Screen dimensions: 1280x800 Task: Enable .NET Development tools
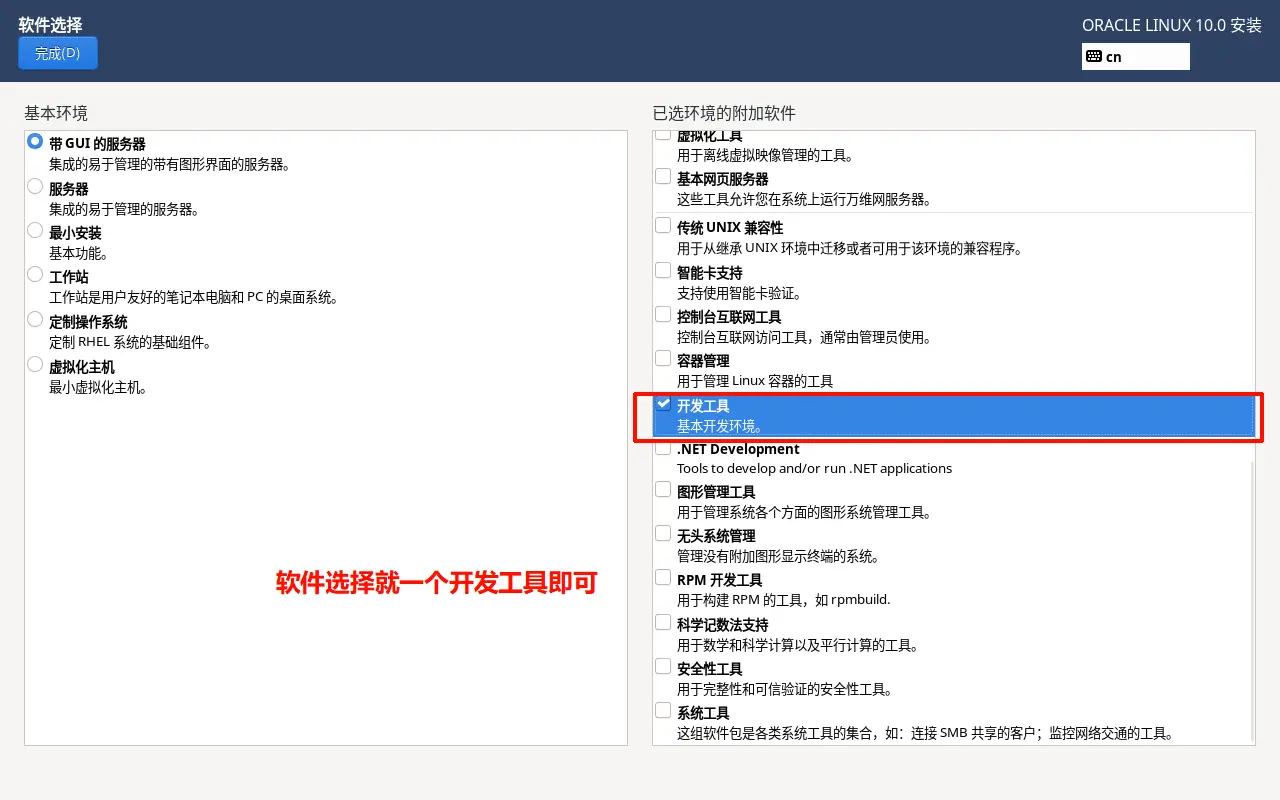[663, 448]
